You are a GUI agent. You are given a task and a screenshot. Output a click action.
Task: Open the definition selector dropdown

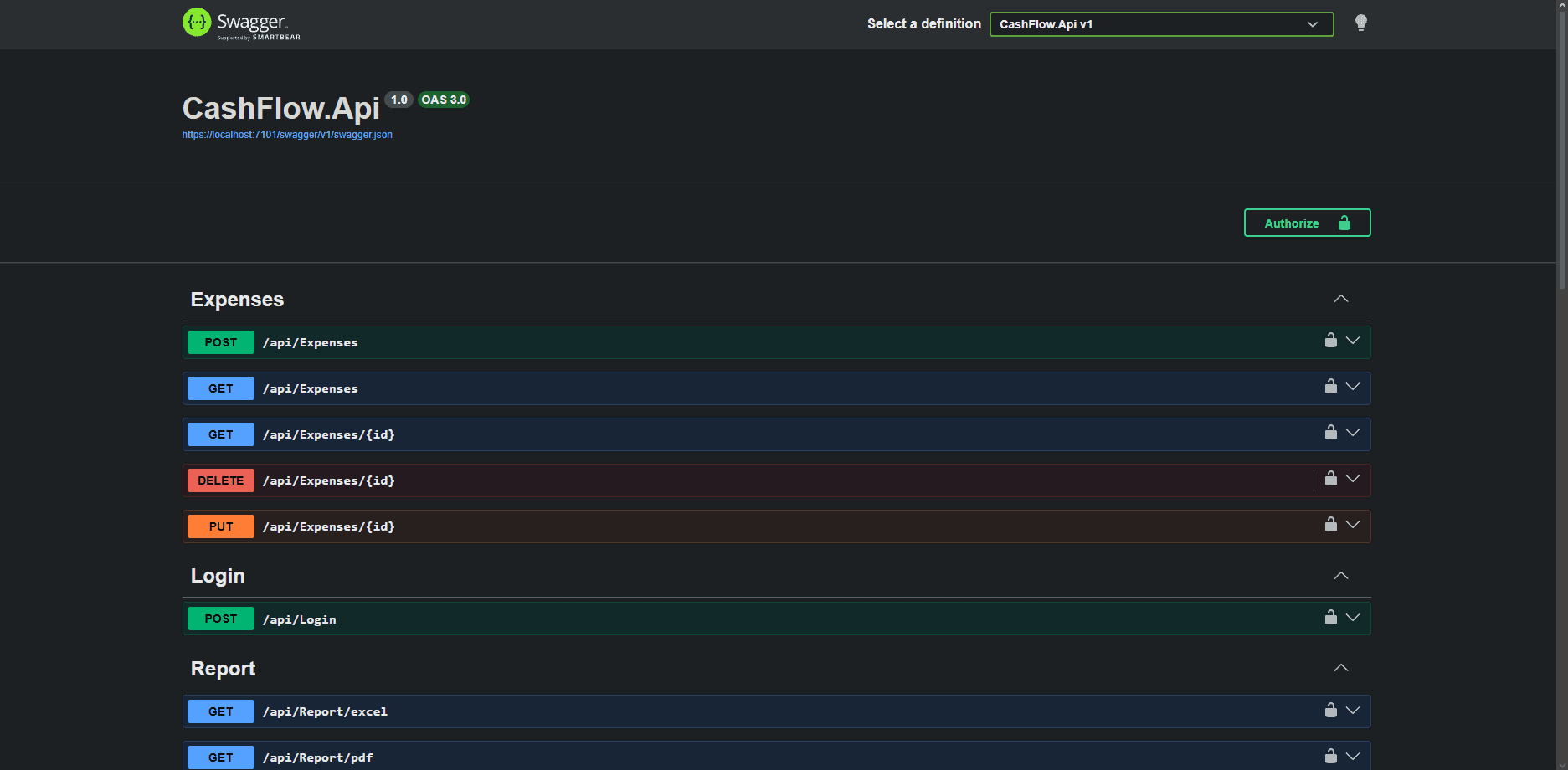pyautogui.click(x=1160, y=24)
